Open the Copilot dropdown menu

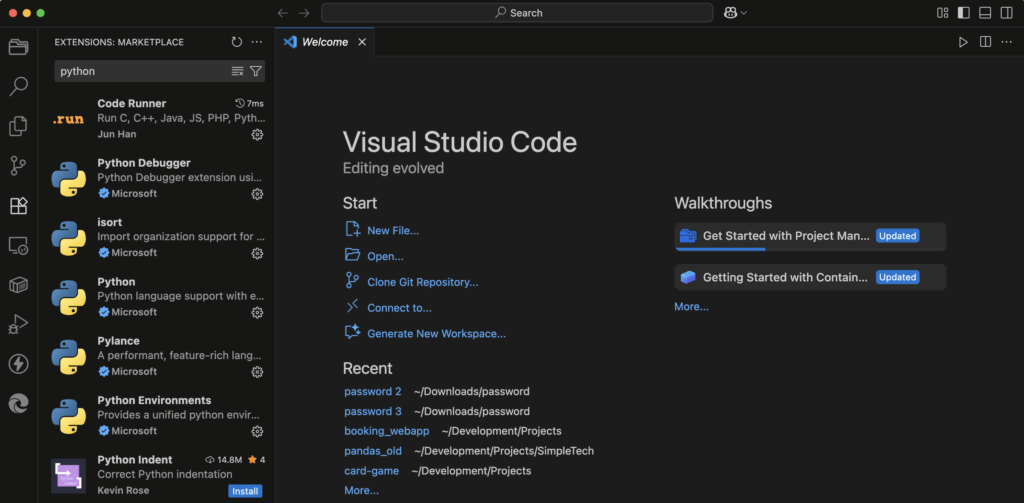[x=735, y=13]
